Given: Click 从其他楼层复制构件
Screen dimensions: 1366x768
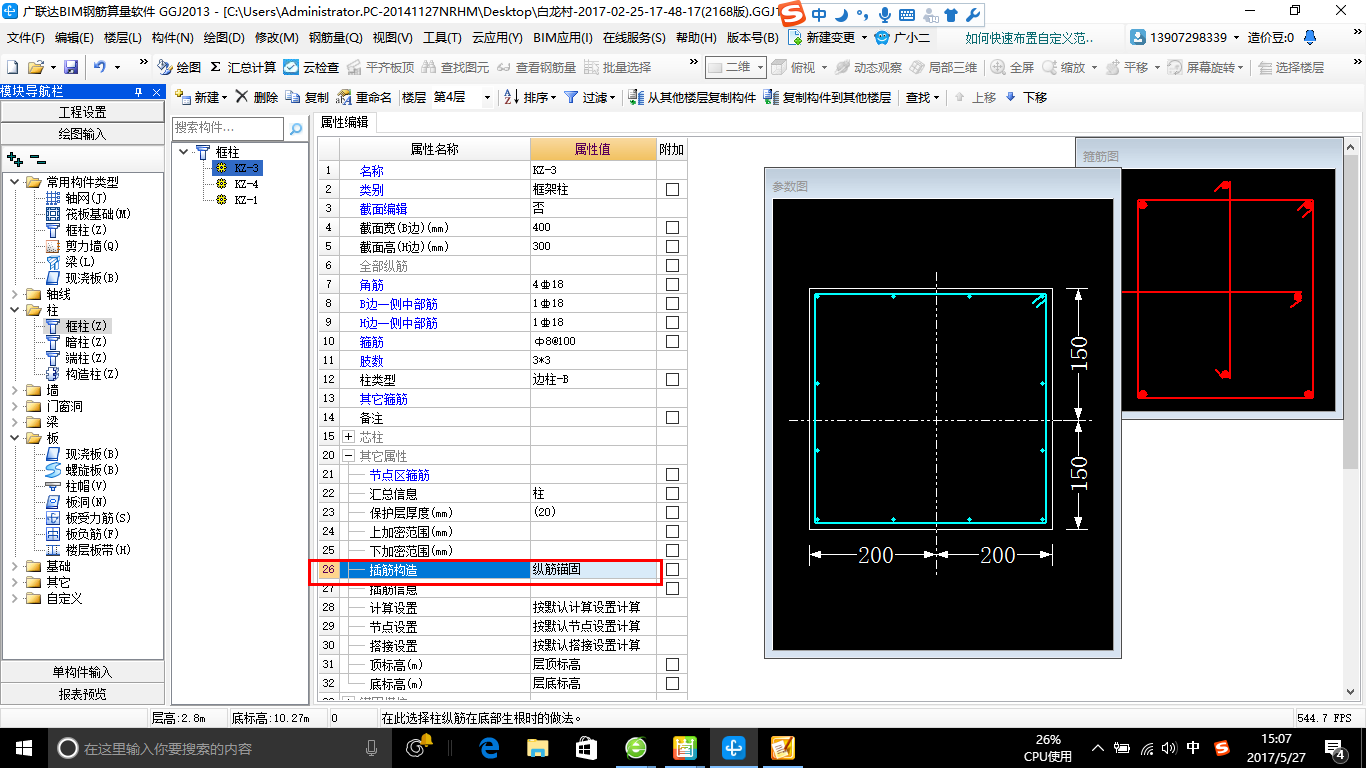Looking at the screenshot, I should 692,97.
